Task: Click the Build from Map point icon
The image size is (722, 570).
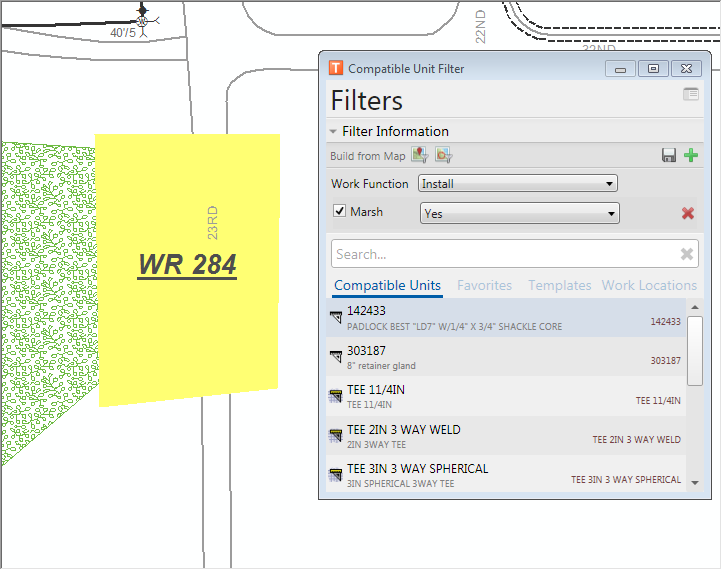Action: pyautogui.click(x=419, y=155)
